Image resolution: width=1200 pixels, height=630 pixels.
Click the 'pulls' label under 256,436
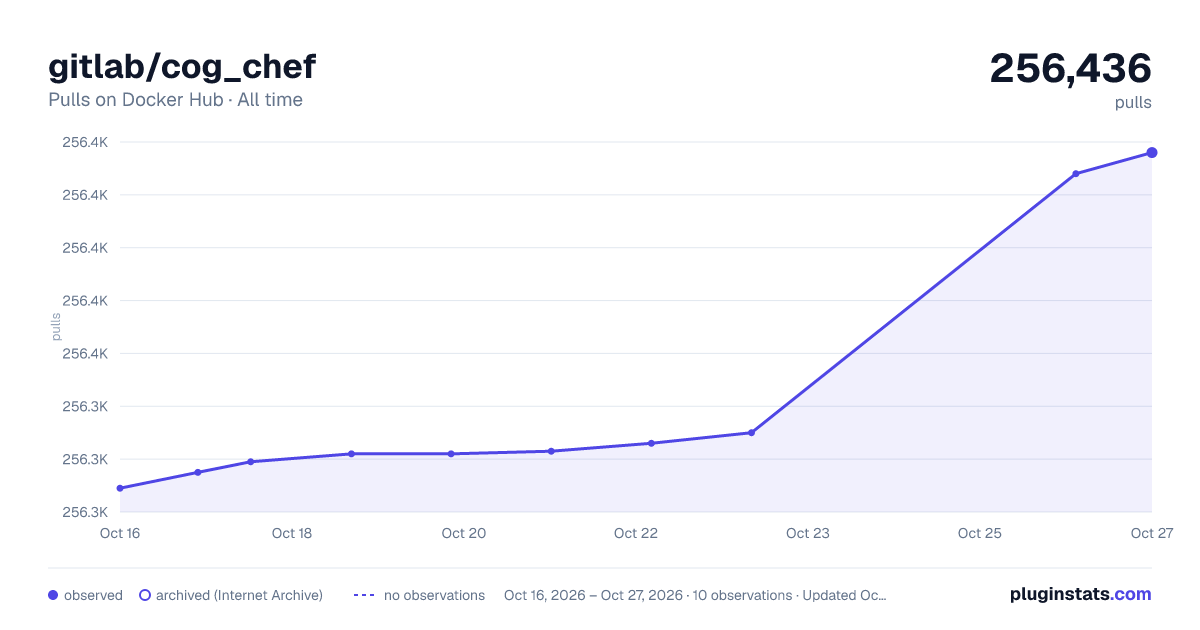1133,102
